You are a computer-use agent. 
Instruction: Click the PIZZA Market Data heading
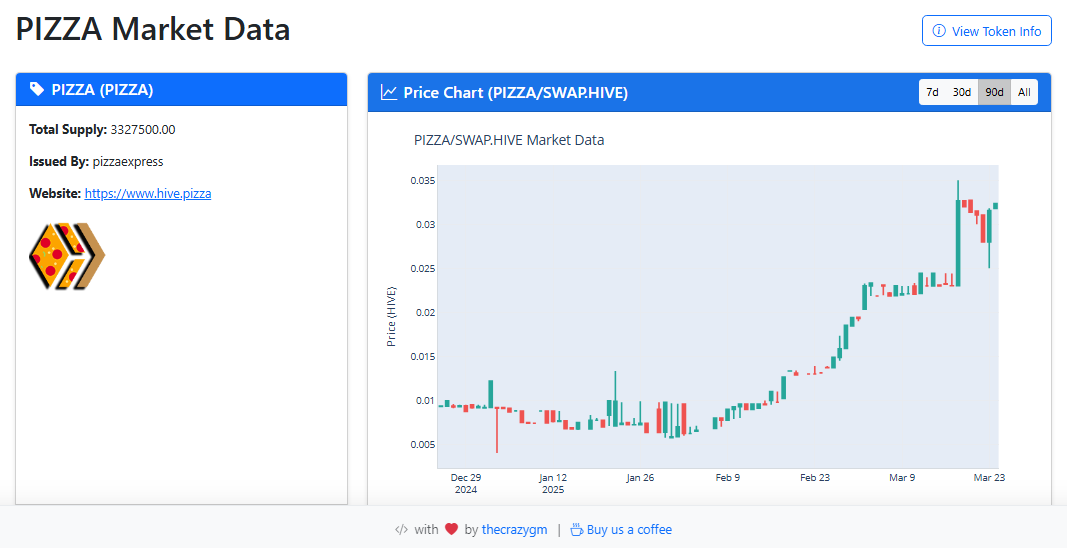153,30
